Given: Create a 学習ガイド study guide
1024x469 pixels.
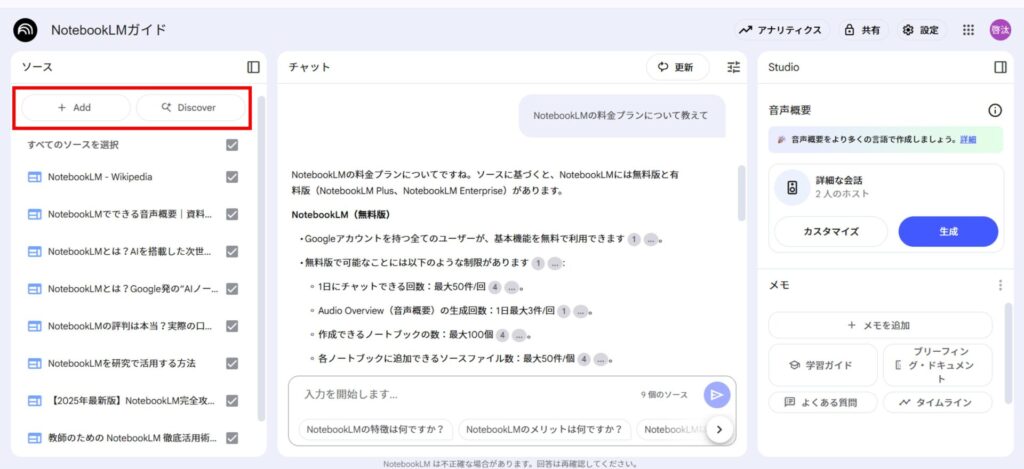Looking at the screenshot, I should point(822,365).
